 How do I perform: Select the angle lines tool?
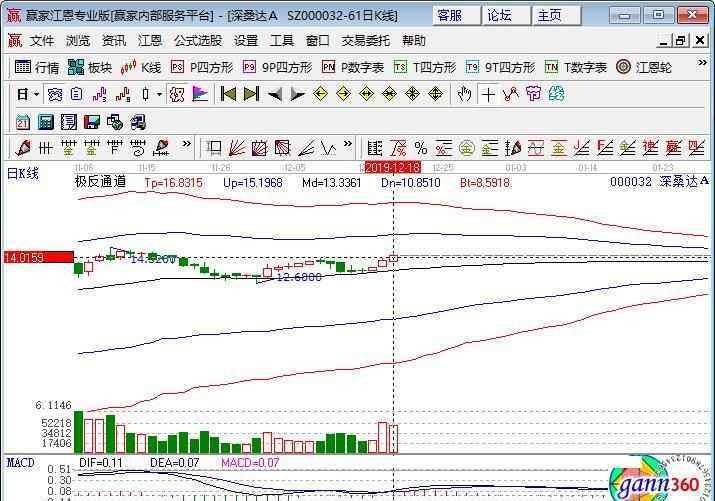click(x=306, y=148)
